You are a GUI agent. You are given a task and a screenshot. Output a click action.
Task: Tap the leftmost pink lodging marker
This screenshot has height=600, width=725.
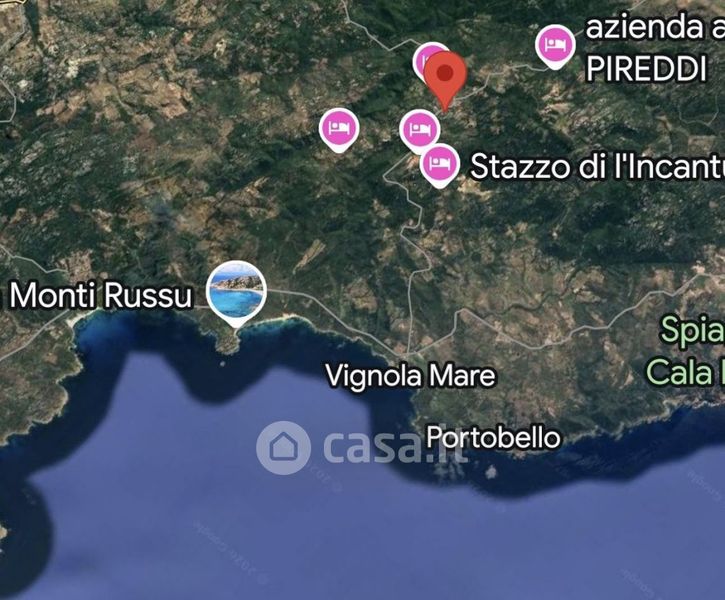pos(339,130)
